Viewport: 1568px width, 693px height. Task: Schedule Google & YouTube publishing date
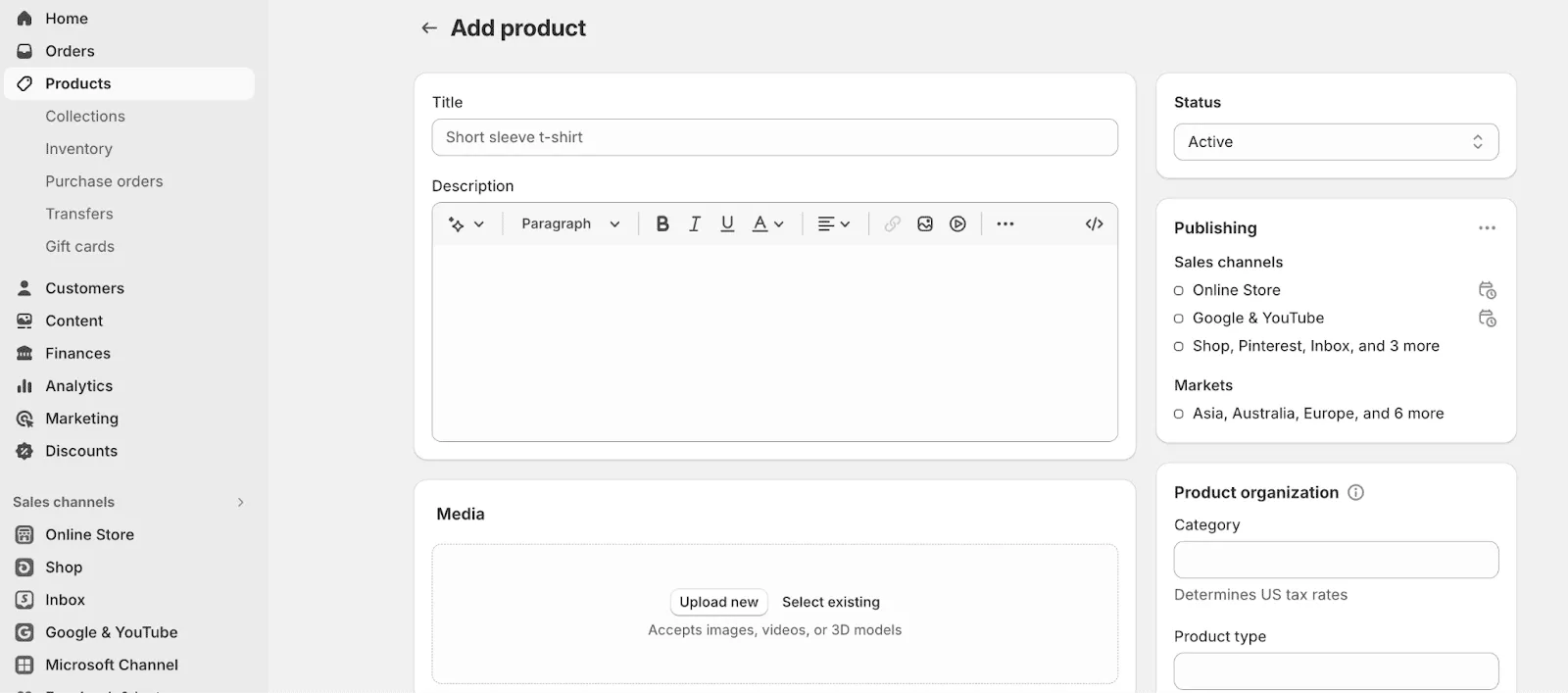point(1487,319)
